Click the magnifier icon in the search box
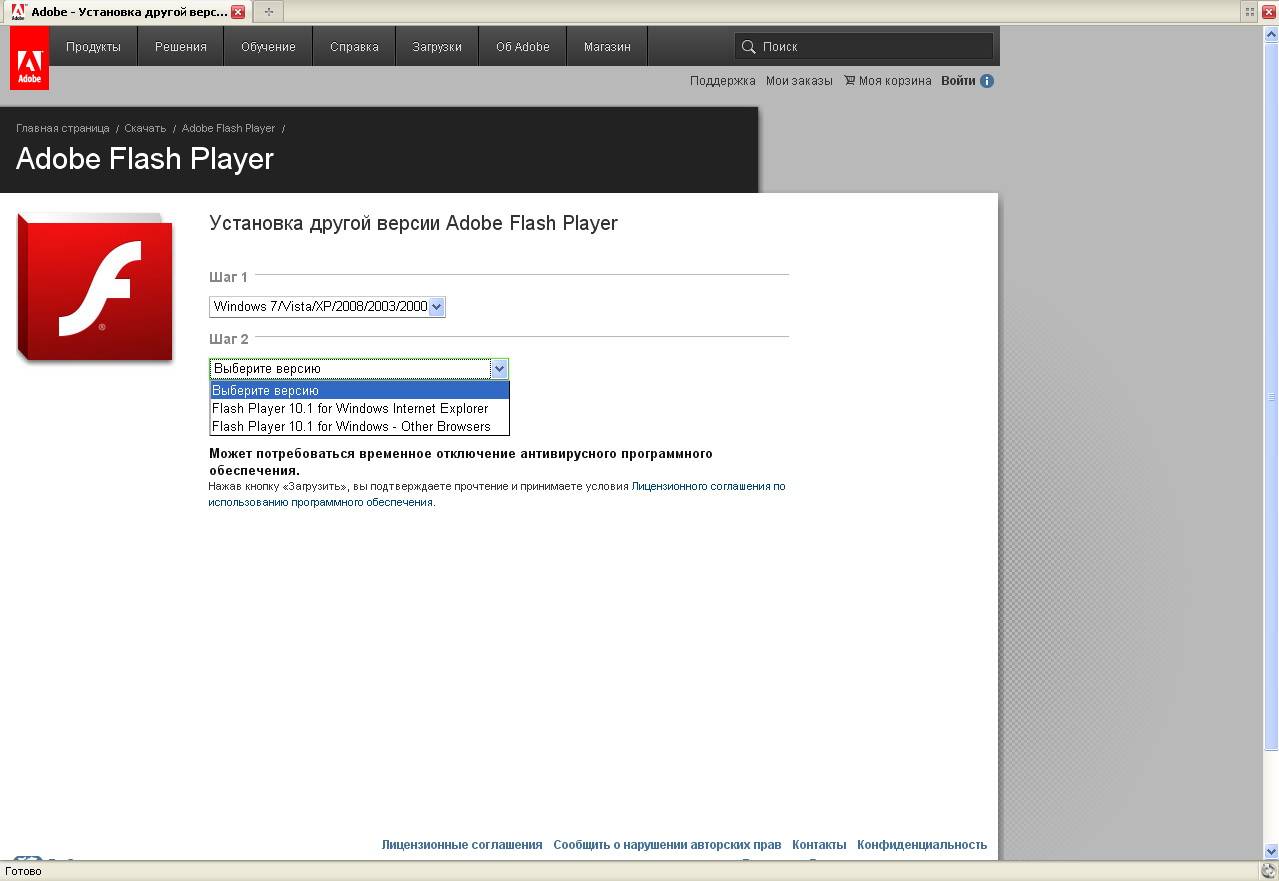Viewport: 1279px width, 881px height. tap(748, 47)
